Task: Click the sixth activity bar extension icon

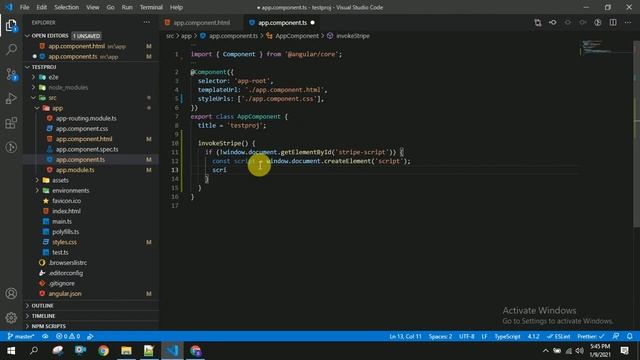Action: 11,147
